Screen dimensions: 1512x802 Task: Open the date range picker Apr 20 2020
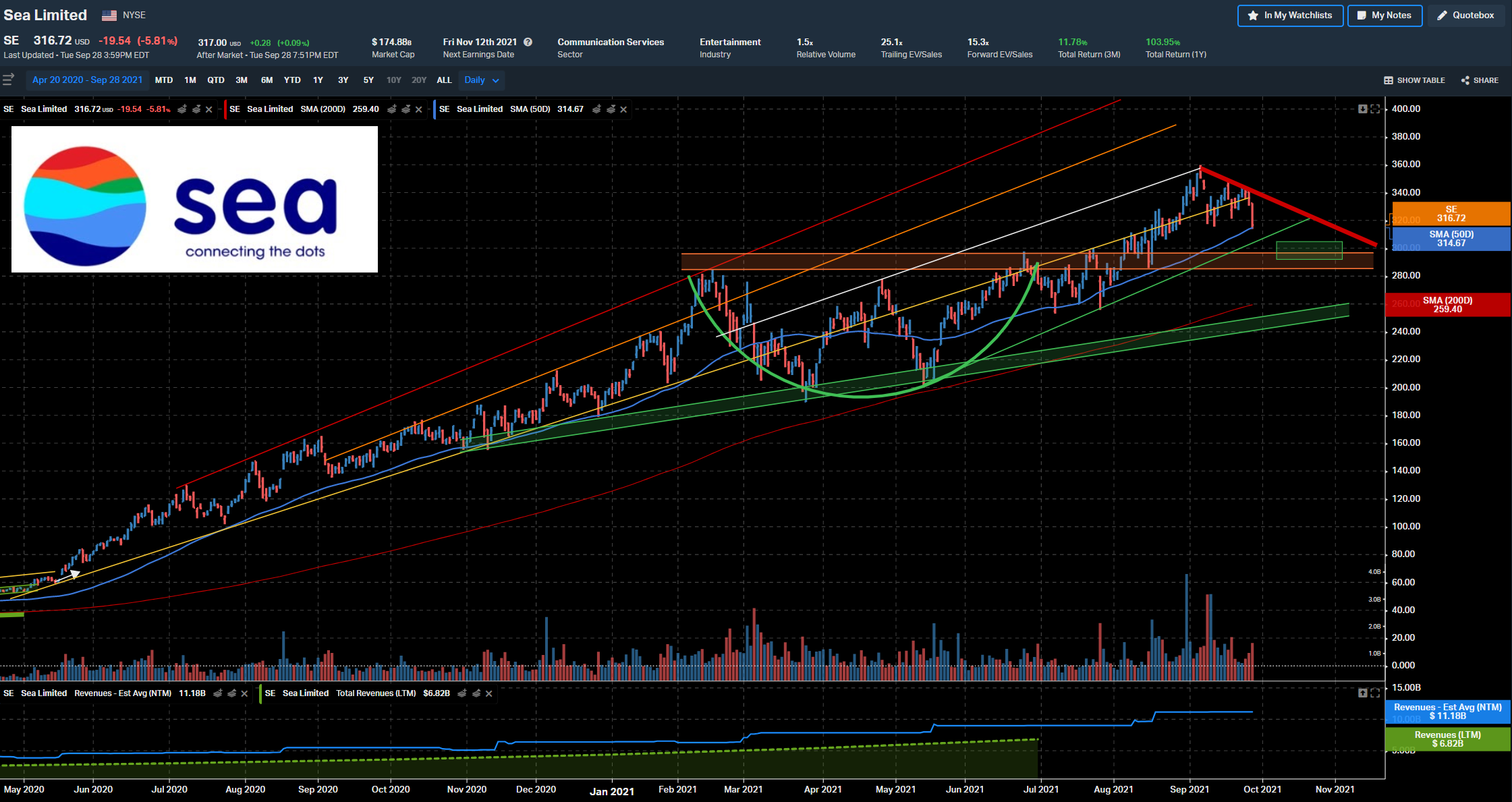point(88,80)
